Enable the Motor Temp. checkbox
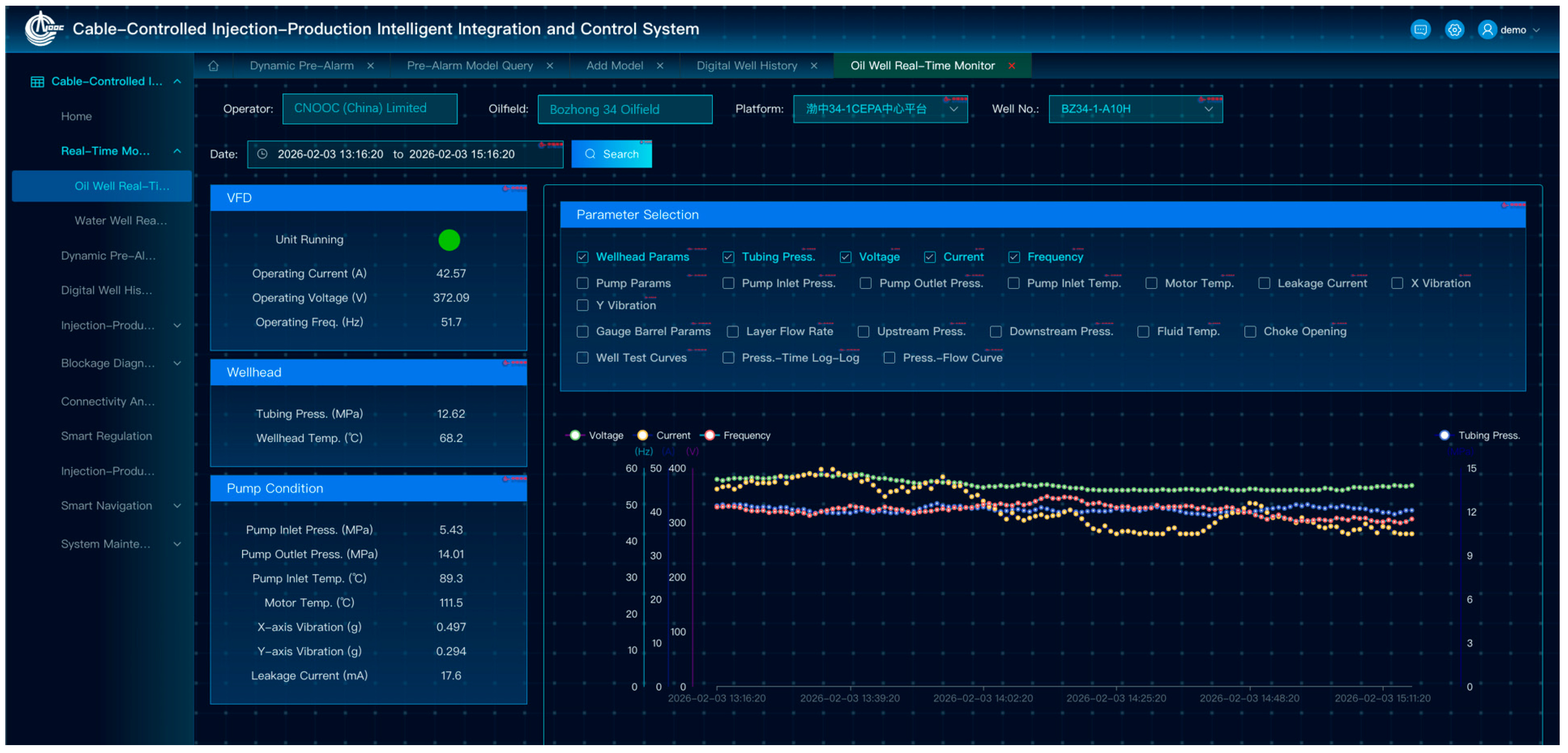 [x=1151, y=283]
